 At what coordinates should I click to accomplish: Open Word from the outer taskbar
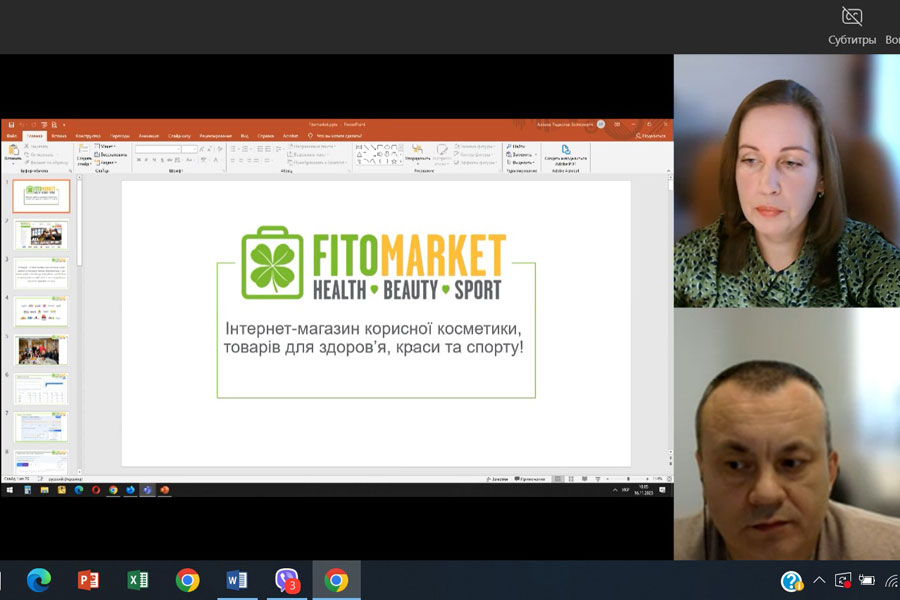(237, 580)
